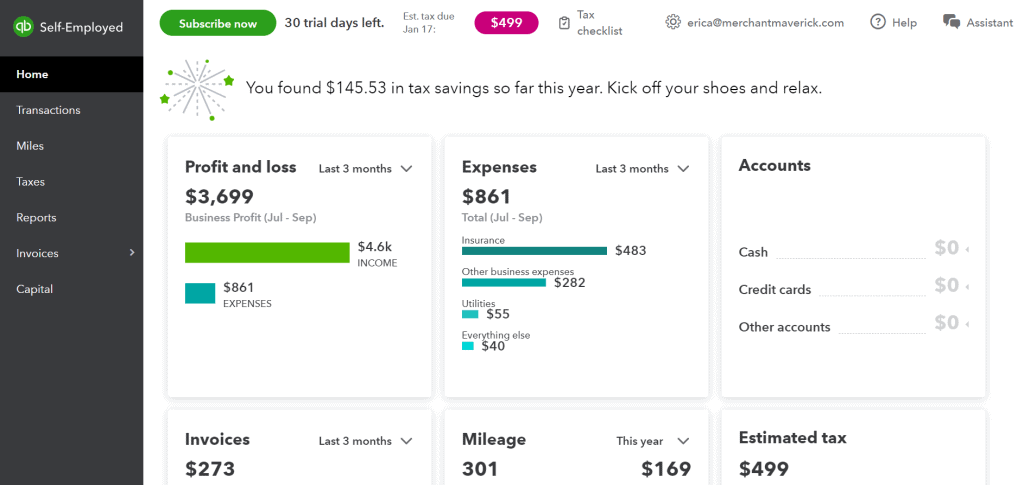Go to Transactions in the sidebar
This screenshot has height=485, width=1024.
pyautogui.click(x=48, y=110)
